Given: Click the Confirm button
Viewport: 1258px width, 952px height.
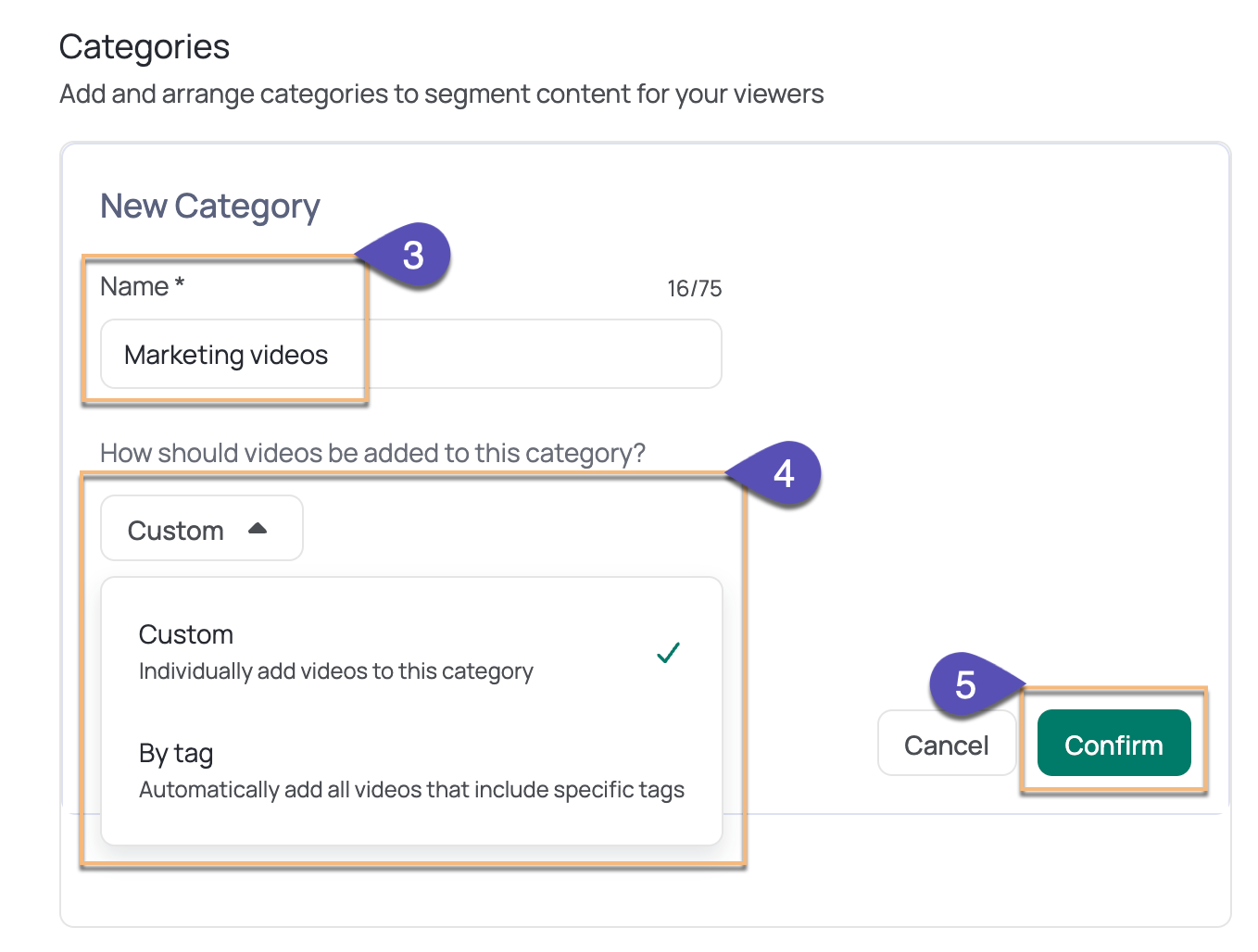Looking at the screenshot, I should point(1113,743).
